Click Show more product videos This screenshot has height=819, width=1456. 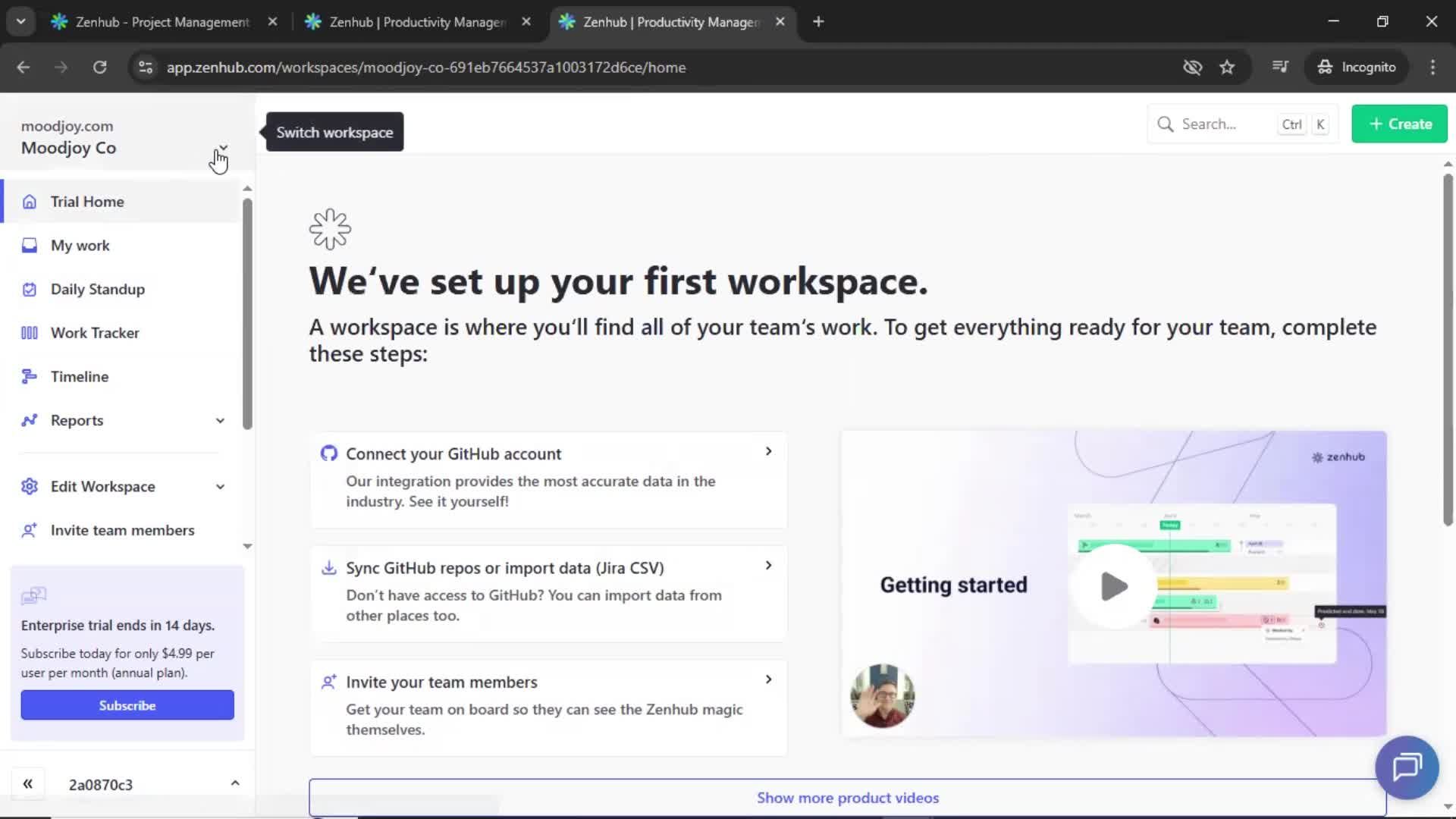[x=847, y=797]
